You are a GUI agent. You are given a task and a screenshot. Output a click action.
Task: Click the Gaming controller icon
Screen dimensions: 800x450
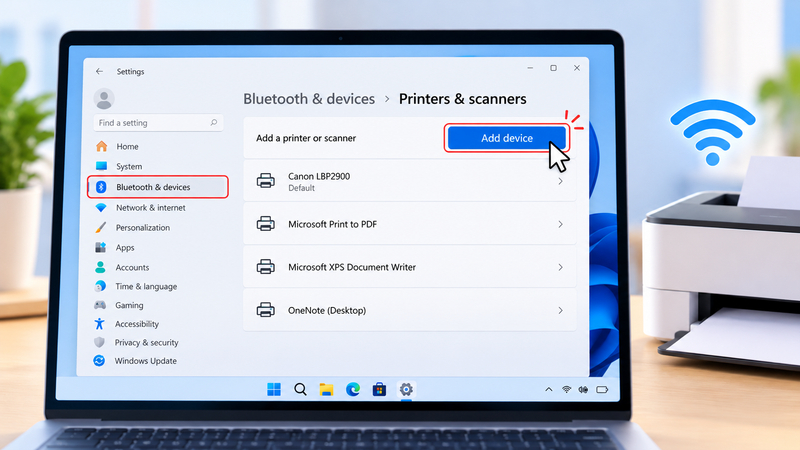100,305
